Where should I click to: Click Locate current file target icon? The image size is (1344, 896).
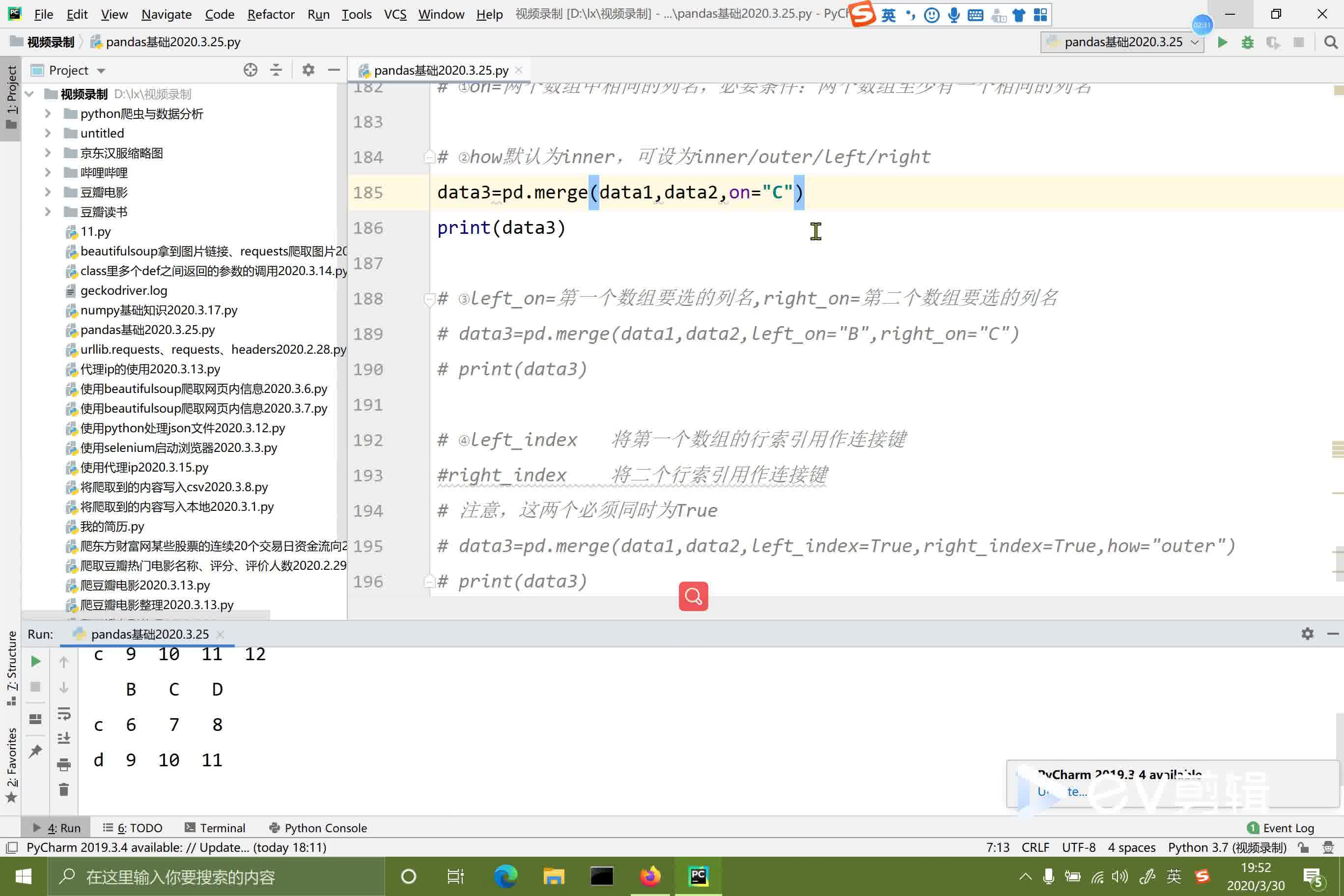(x=251, y=70)
